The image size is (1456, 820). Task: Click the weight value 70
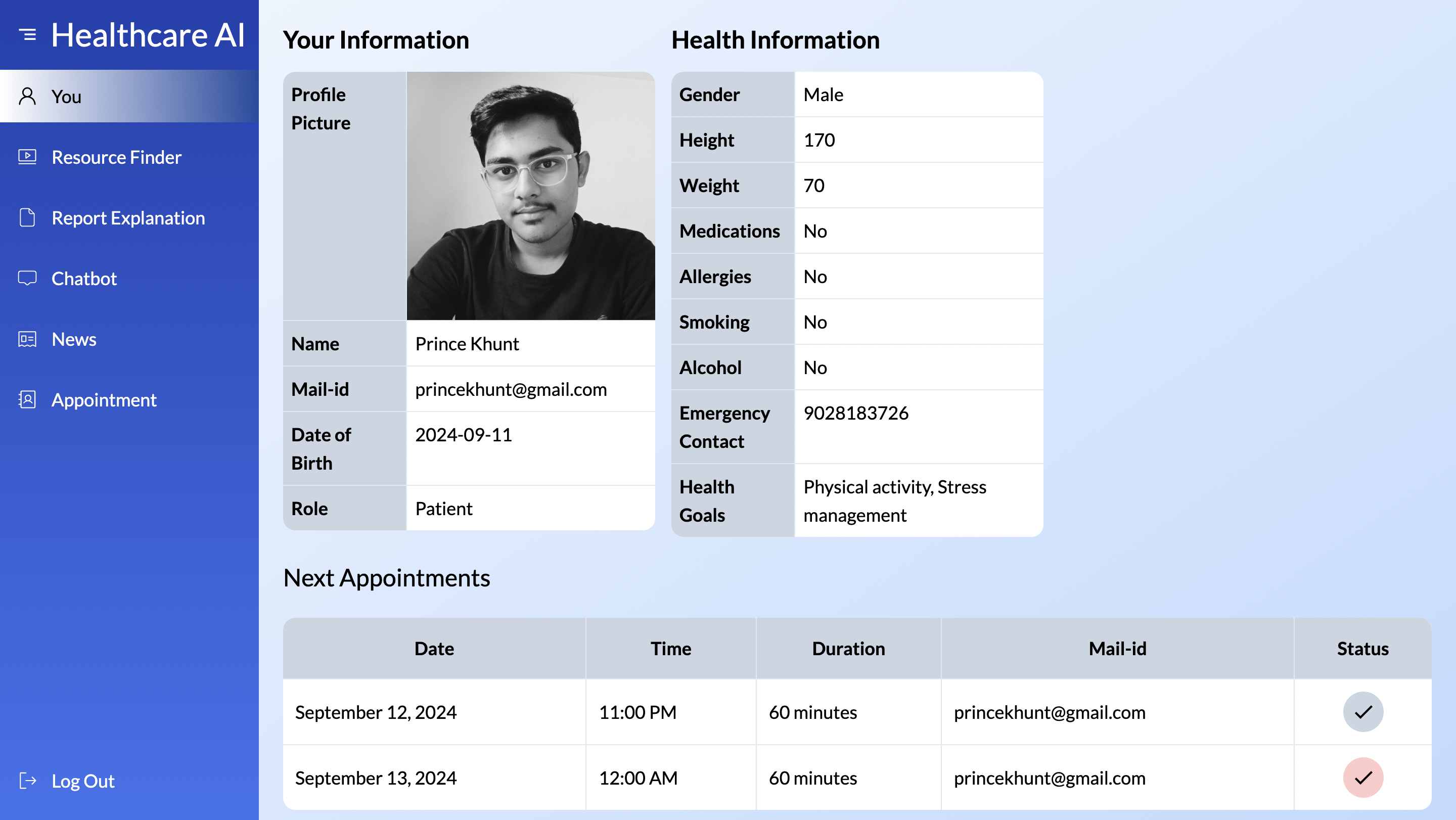click(814, 186)
